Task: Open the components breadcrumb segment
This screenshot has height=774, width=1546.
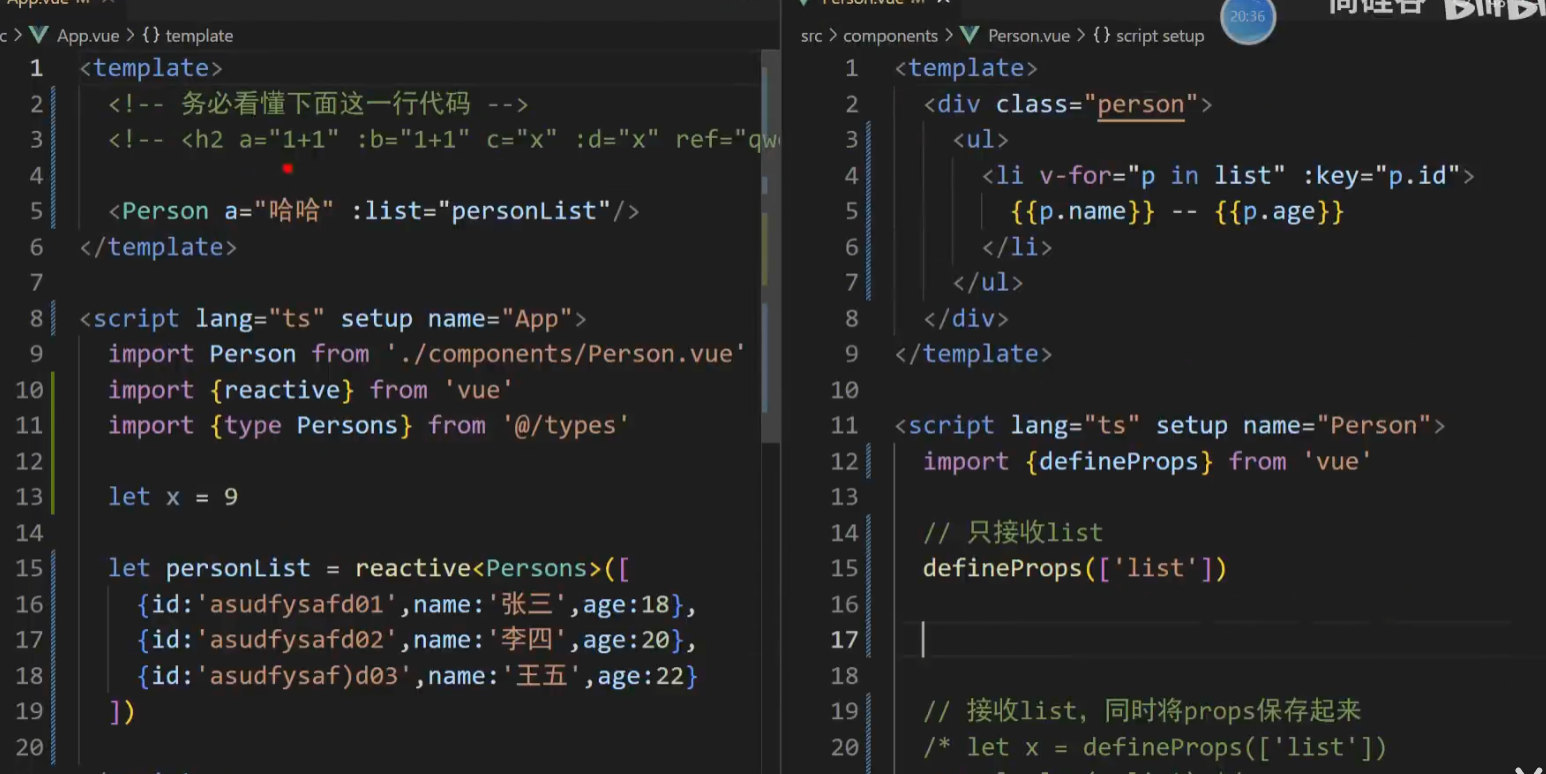Action: pyautogui.click(x=890, y=35)
